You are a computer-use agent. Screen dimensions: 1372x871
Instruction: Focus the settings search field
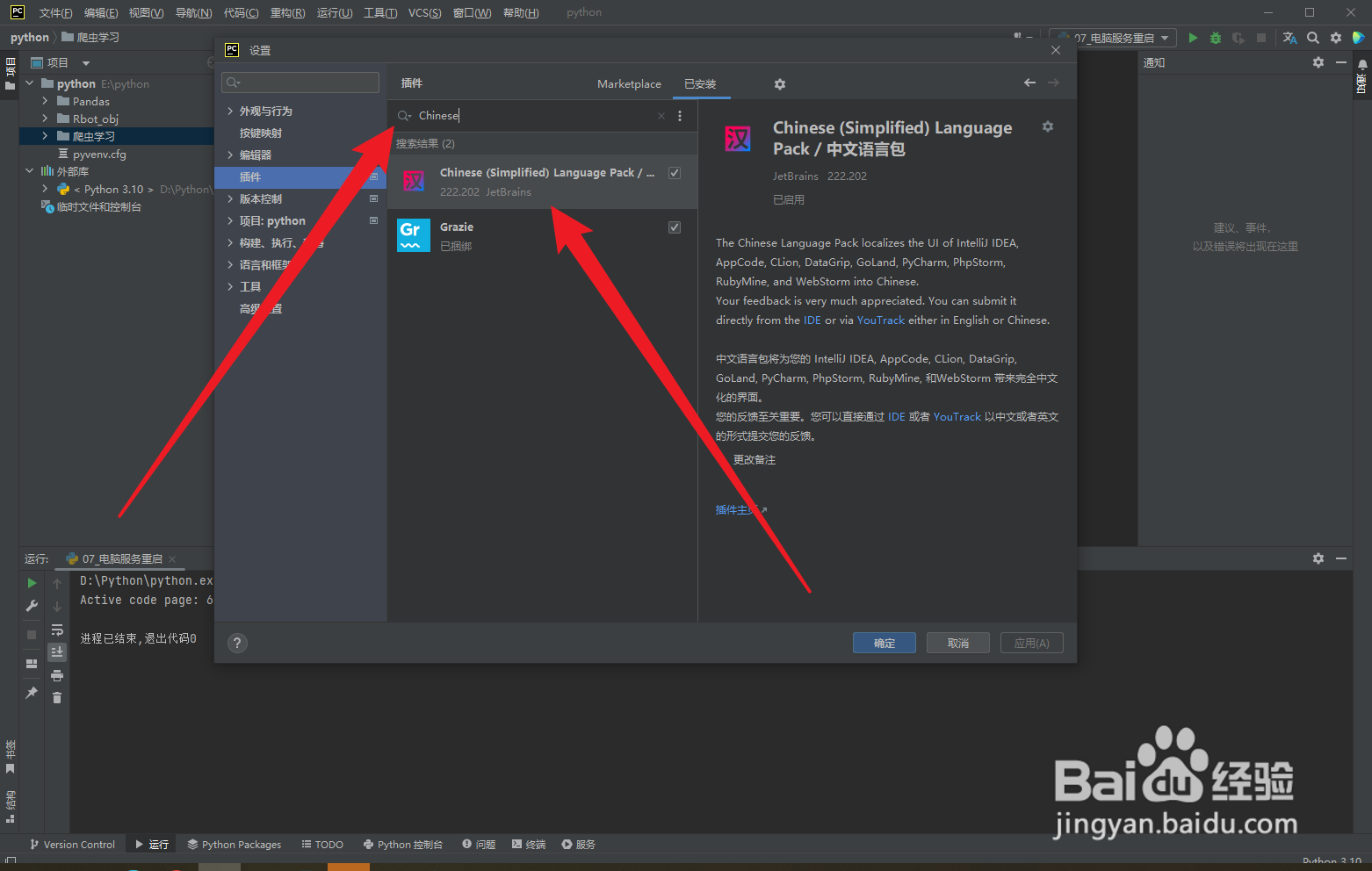tap(300, 83)
